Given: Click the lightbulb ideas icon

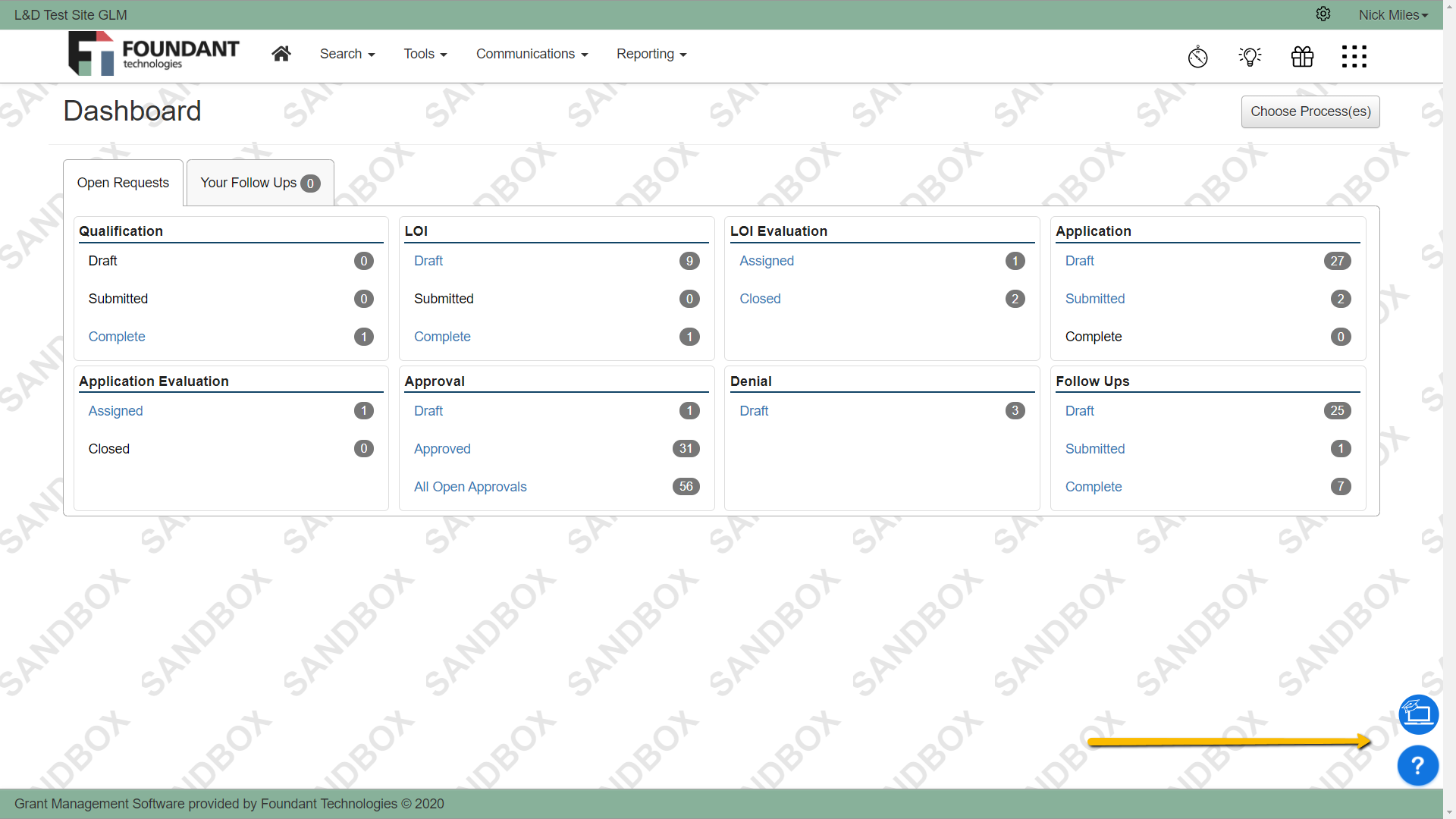Looking at the screenshot, I should click(1250, 56).
